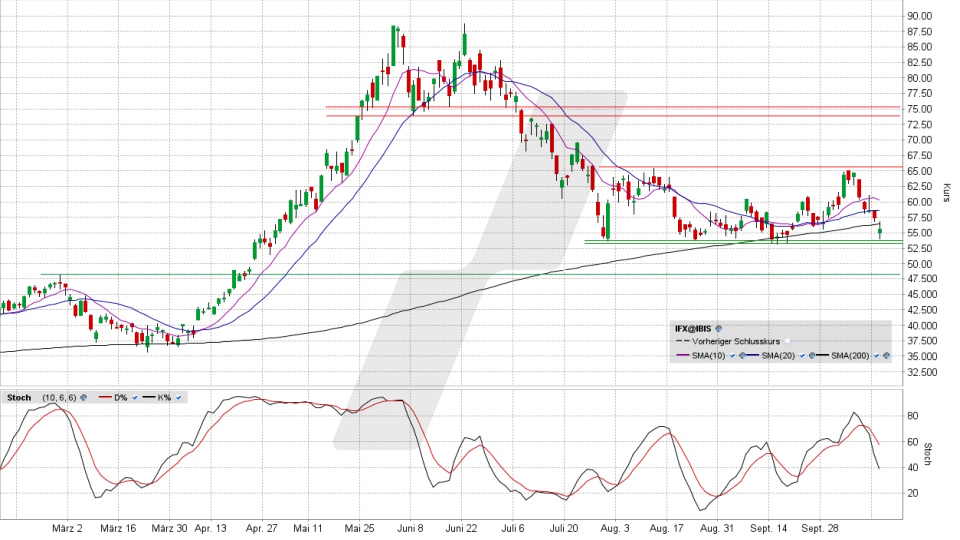Open IFX@IBIS series settings icon
960x540 pixels.
(719, 329)
